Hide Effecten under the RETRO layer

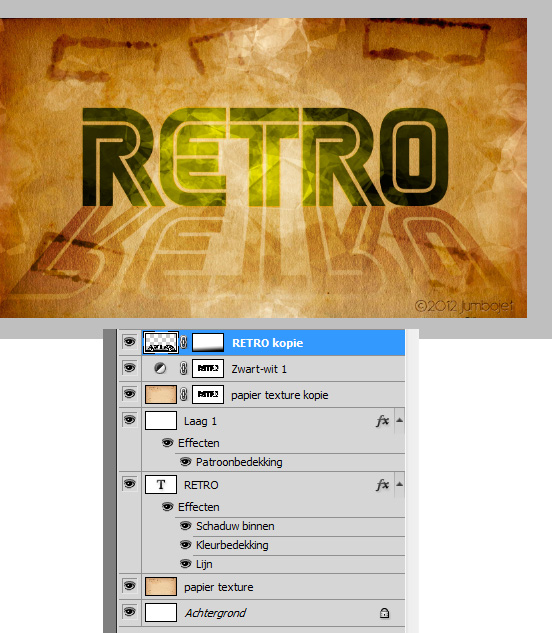click(168, 507)
